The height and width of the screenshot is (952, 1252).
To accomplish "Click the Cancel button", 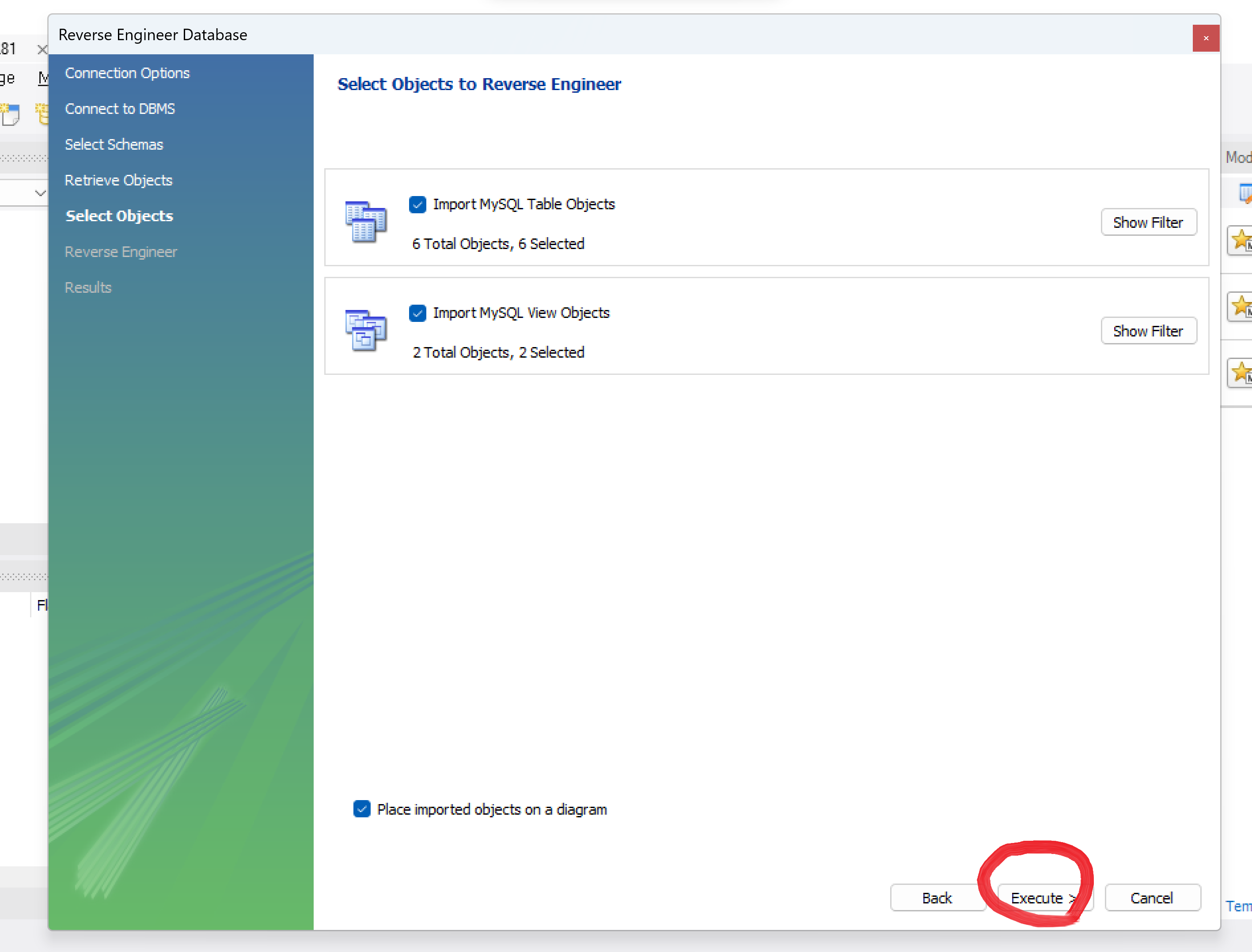I will 1152,898.
